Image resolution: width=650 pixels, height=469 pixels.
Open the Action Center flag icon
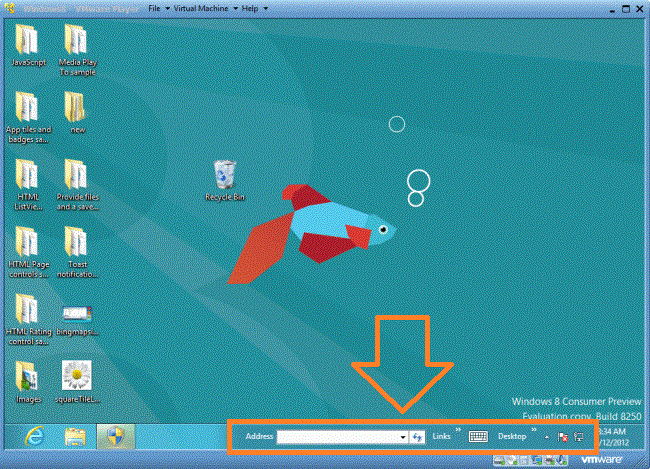pyautogui.click(x=563, y=437)
